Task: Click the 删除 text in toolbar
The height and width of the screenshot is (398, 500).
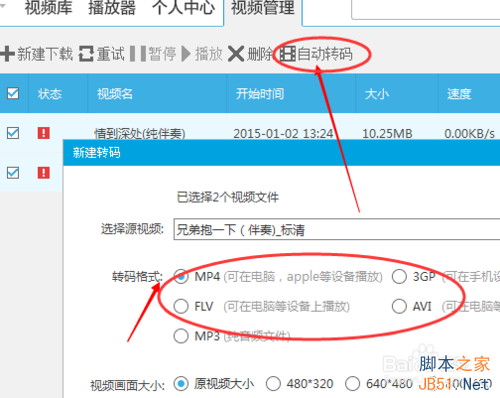Action: point(260,54)
